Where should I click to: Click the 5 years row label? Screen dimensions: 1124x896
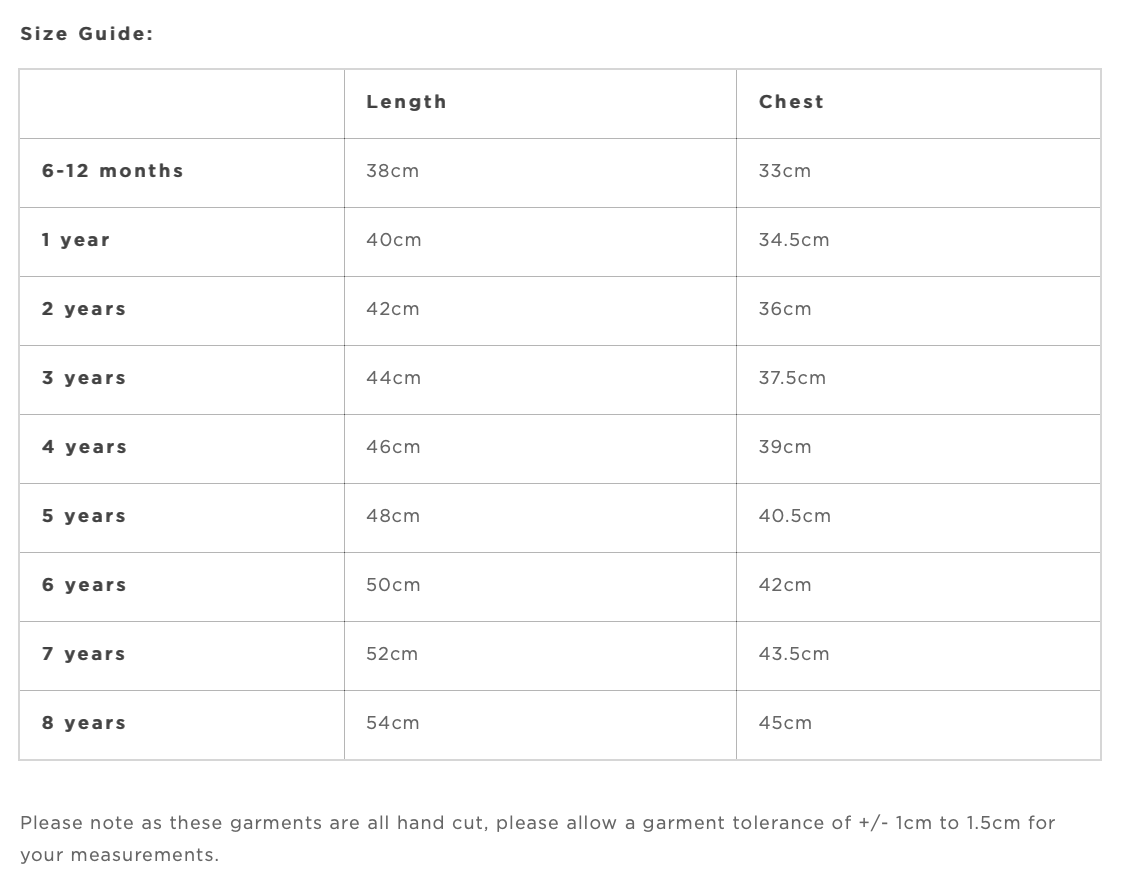click(x=84, y=516)
